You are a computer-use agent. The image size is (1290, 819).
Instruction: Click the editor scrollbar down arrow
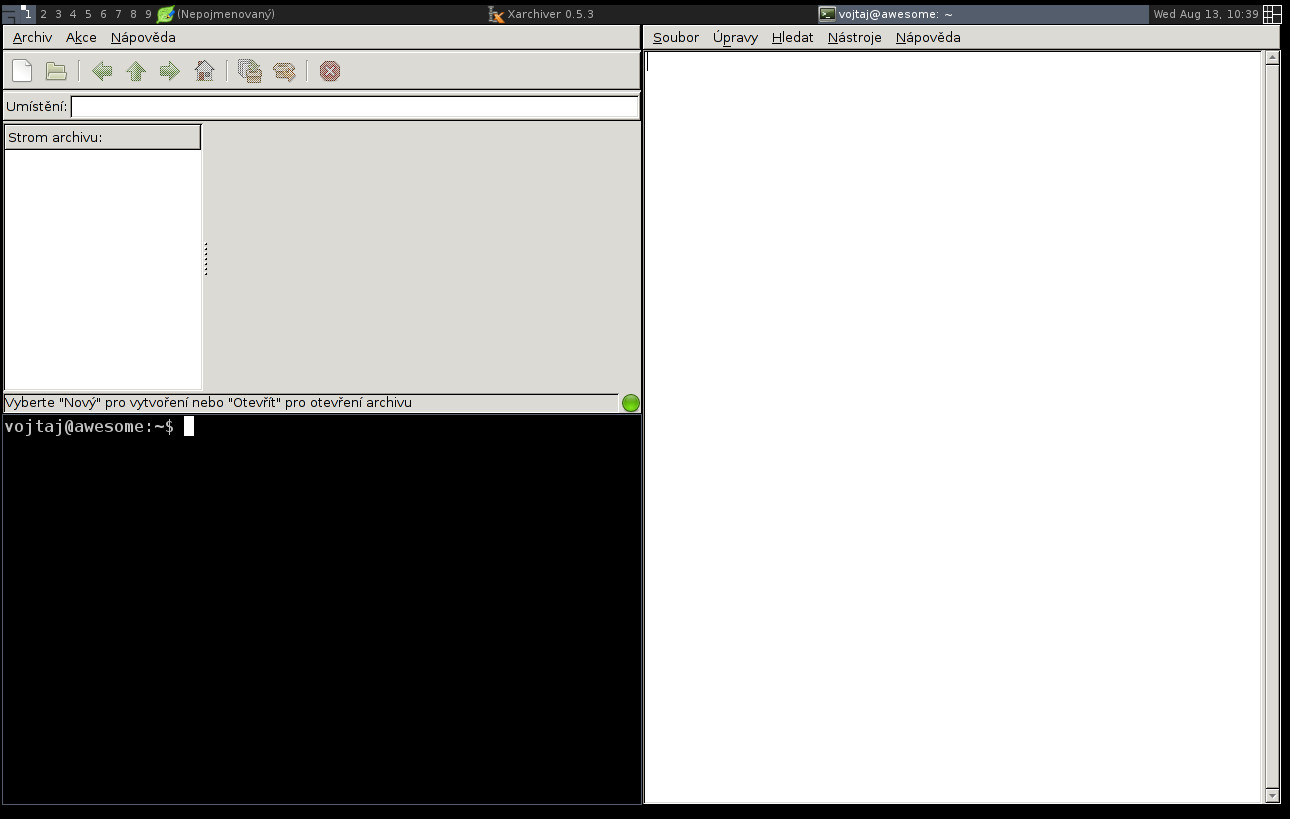(x=1272, y=796)
